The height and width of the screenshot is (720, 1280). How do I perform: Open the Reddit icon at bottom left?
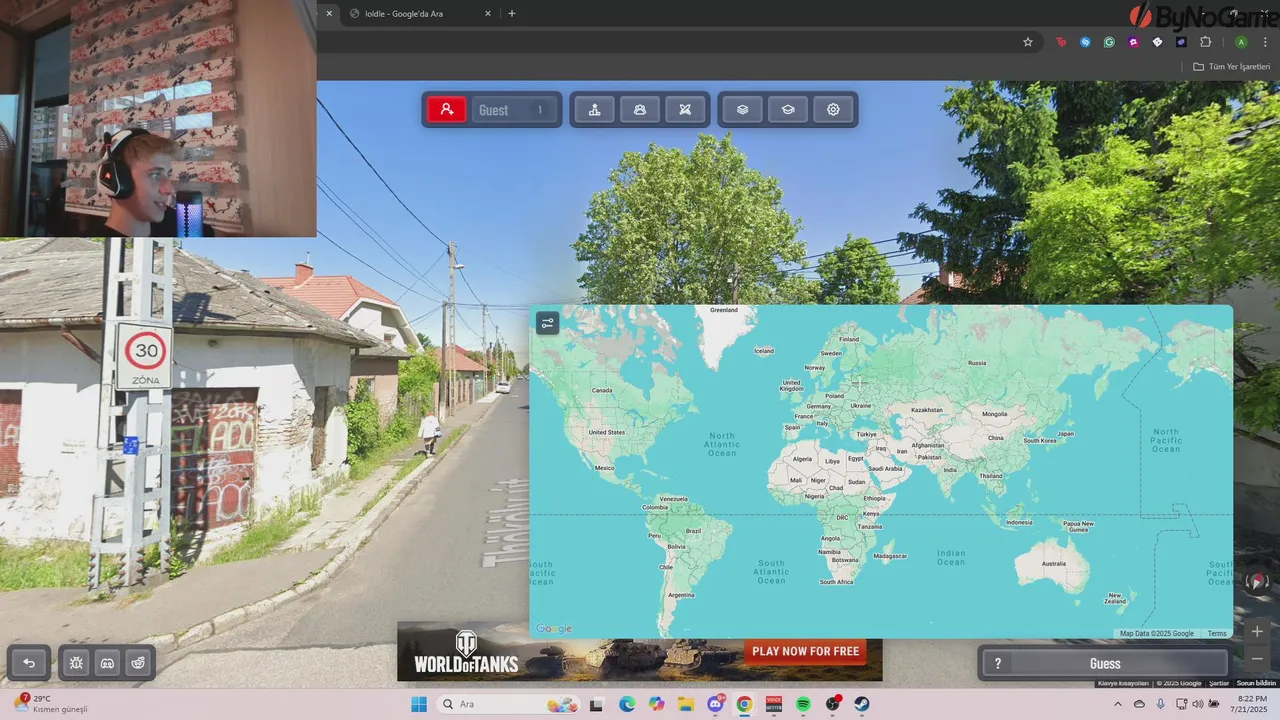pyautogui.click(x=138, y=662)
